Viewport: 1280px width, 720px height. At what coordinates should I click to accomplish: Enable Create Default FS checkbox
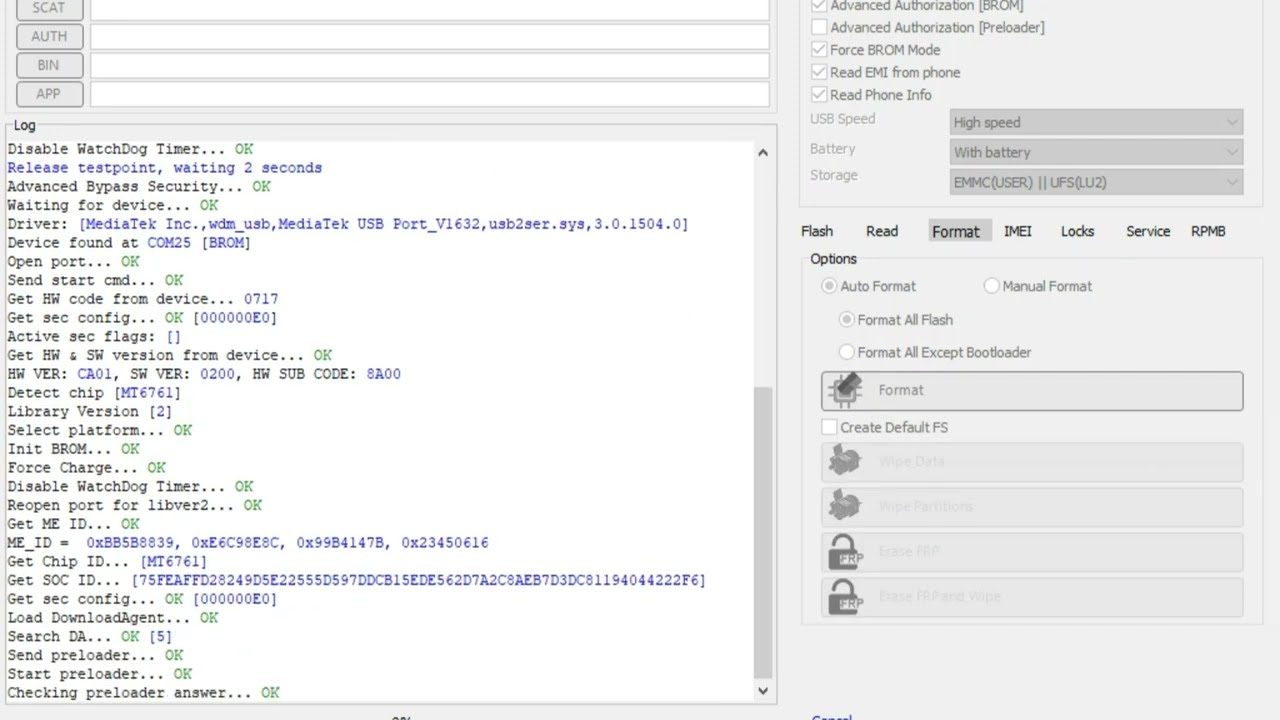[829, 427]
